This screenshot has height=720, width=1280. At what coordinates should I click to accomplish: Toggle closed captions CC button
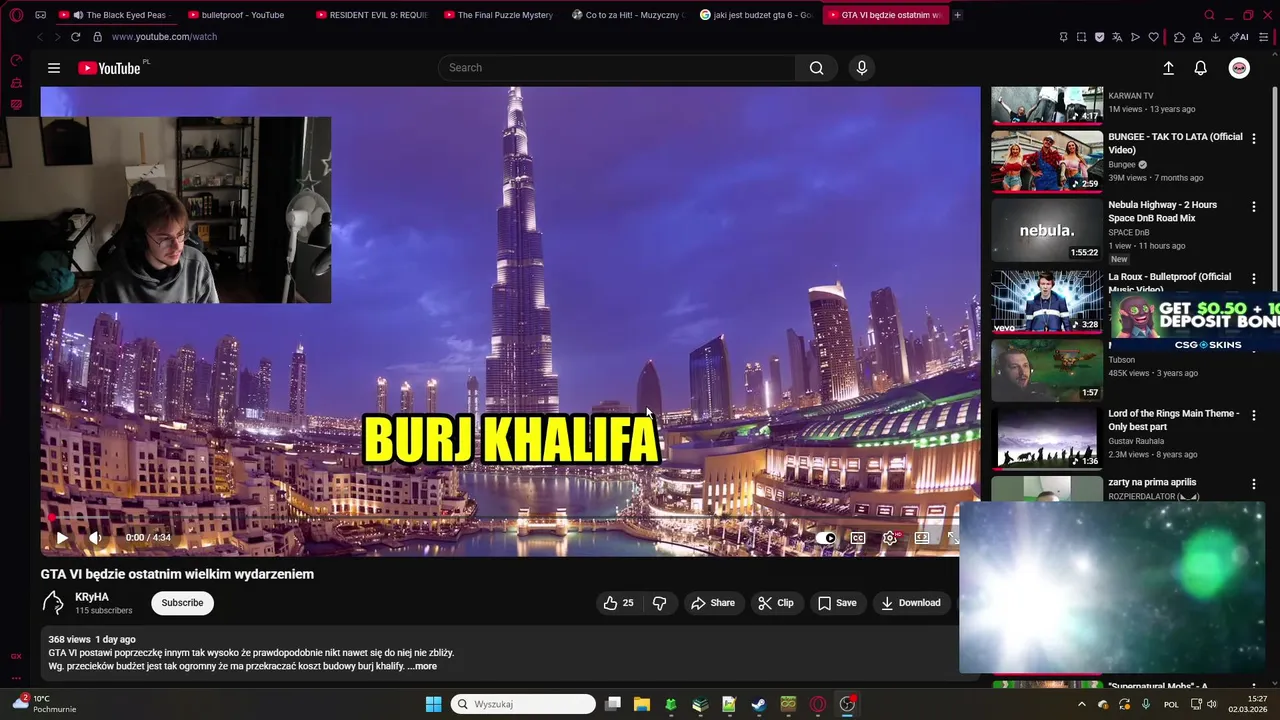tap(858, 538)
